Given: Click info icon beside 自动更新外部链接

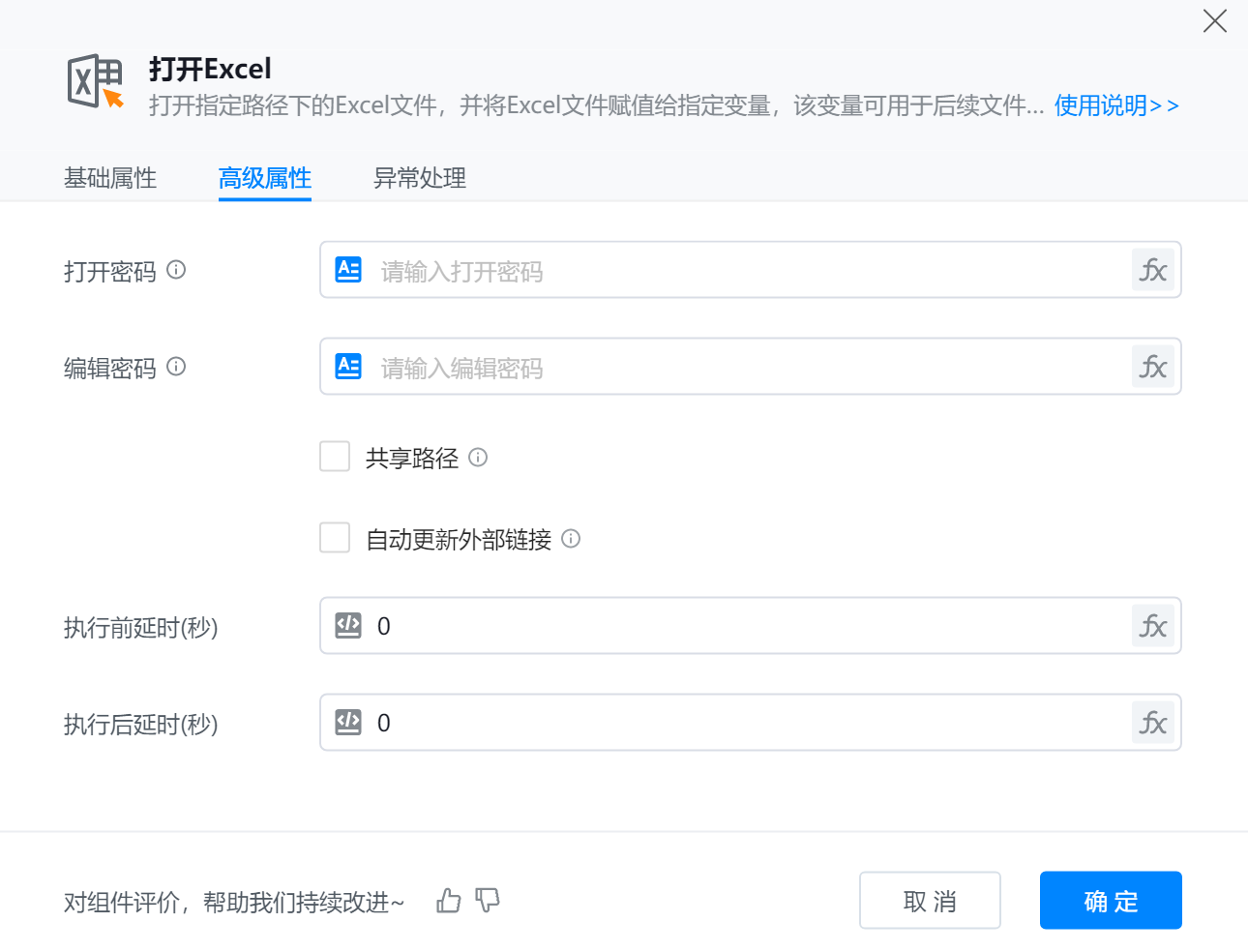Looking at the screenshot, I should click(x=571, y=539).
